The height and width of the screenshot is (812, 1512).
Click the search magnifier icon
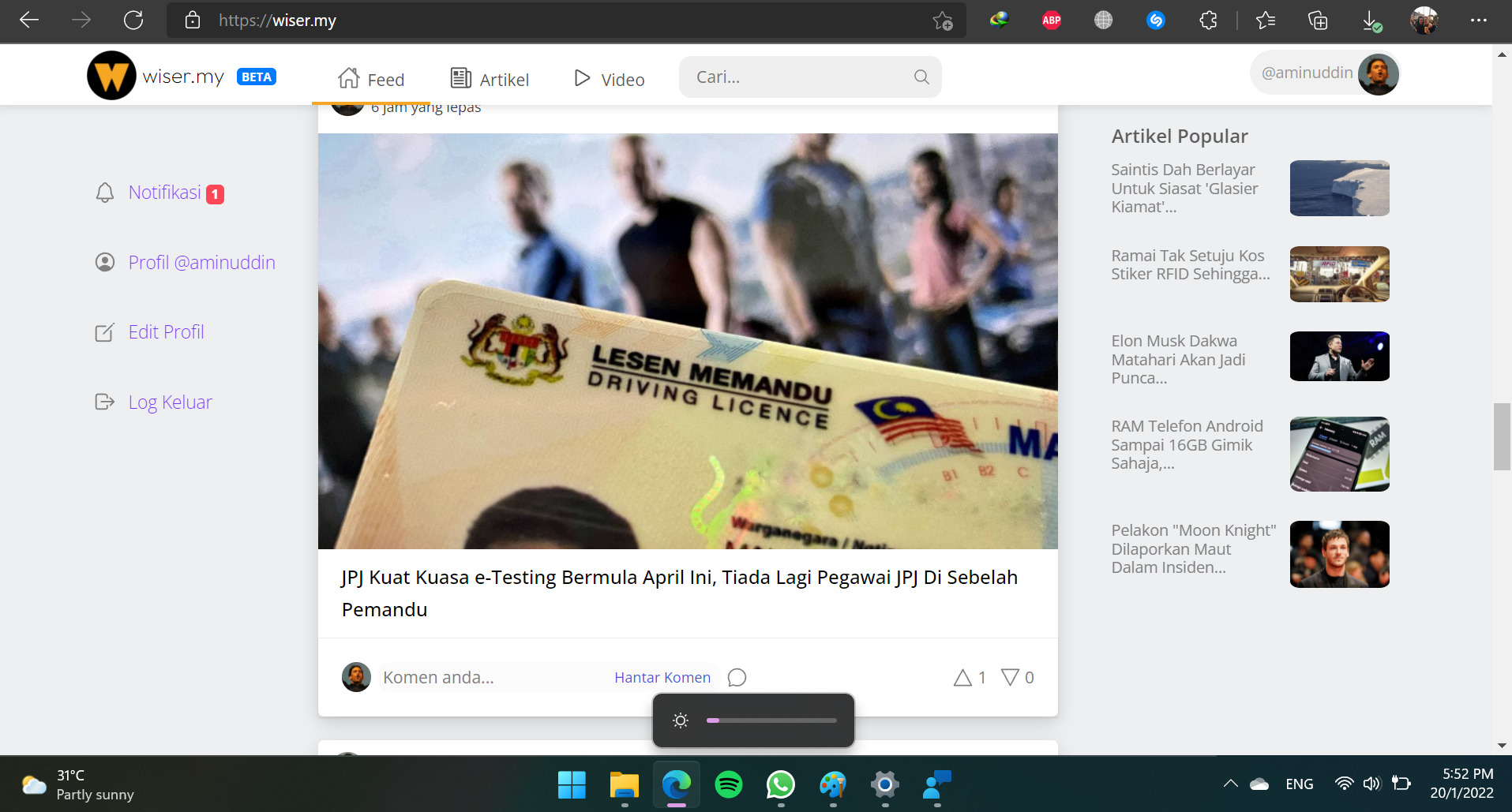coord(921,77)
